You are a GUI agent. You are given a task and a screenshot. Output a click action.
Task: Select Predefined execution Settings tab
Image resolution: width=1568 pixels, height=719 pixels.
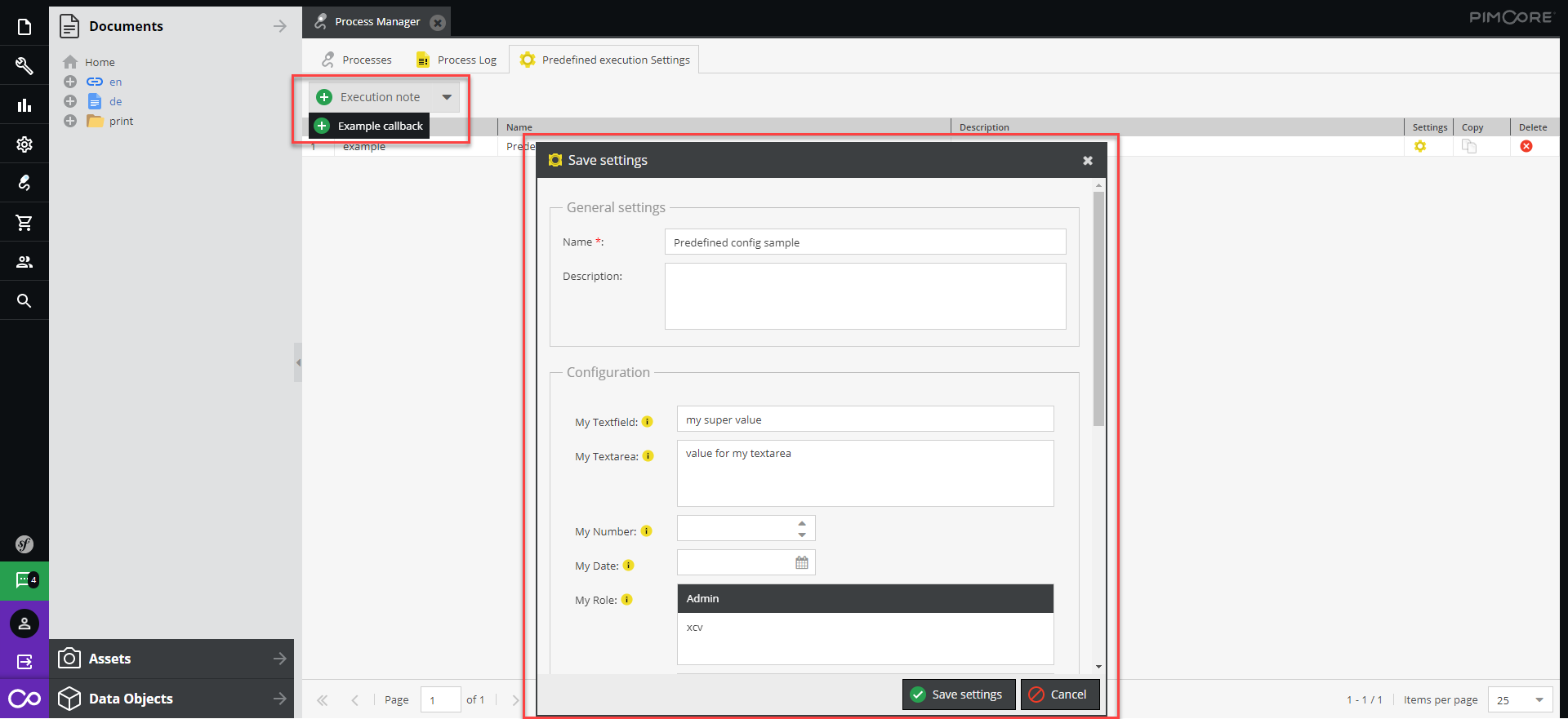(604, 60)
